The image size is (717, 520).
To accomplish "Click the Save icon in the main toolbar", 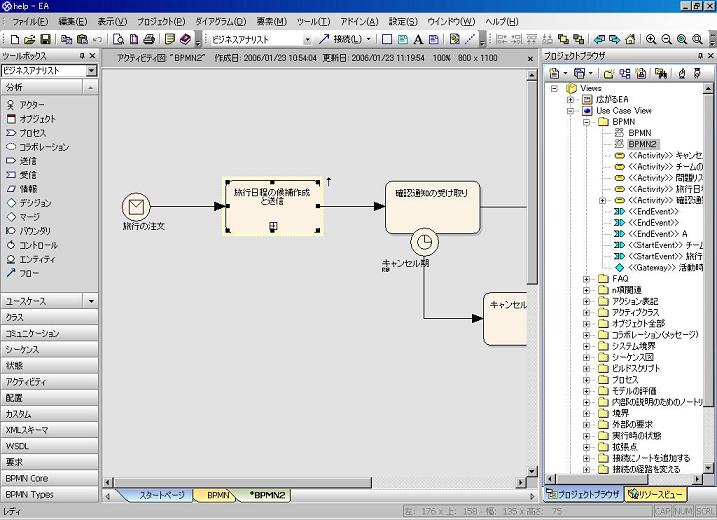I will coord(46,39).
